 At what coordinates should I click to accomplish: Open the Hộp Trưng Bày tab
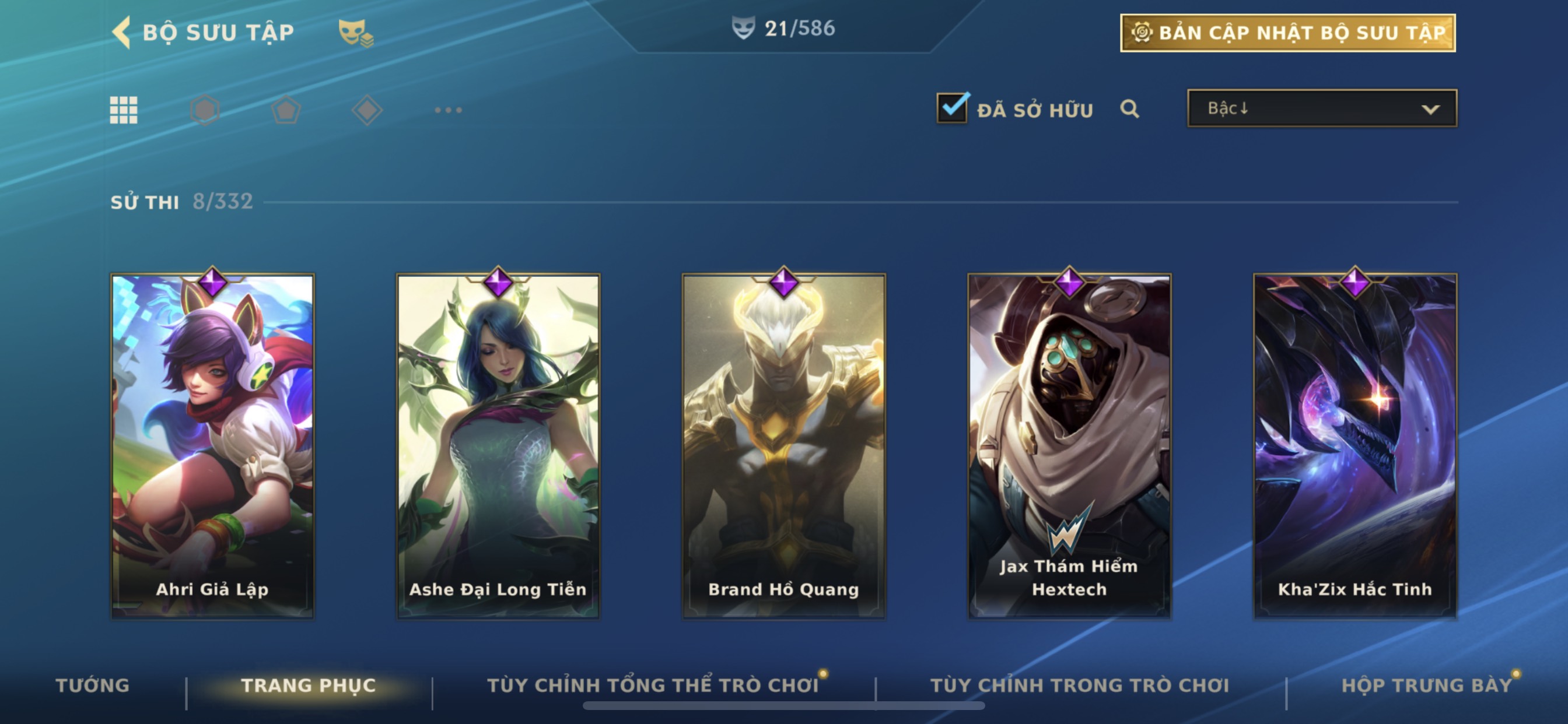point(1427,685)
